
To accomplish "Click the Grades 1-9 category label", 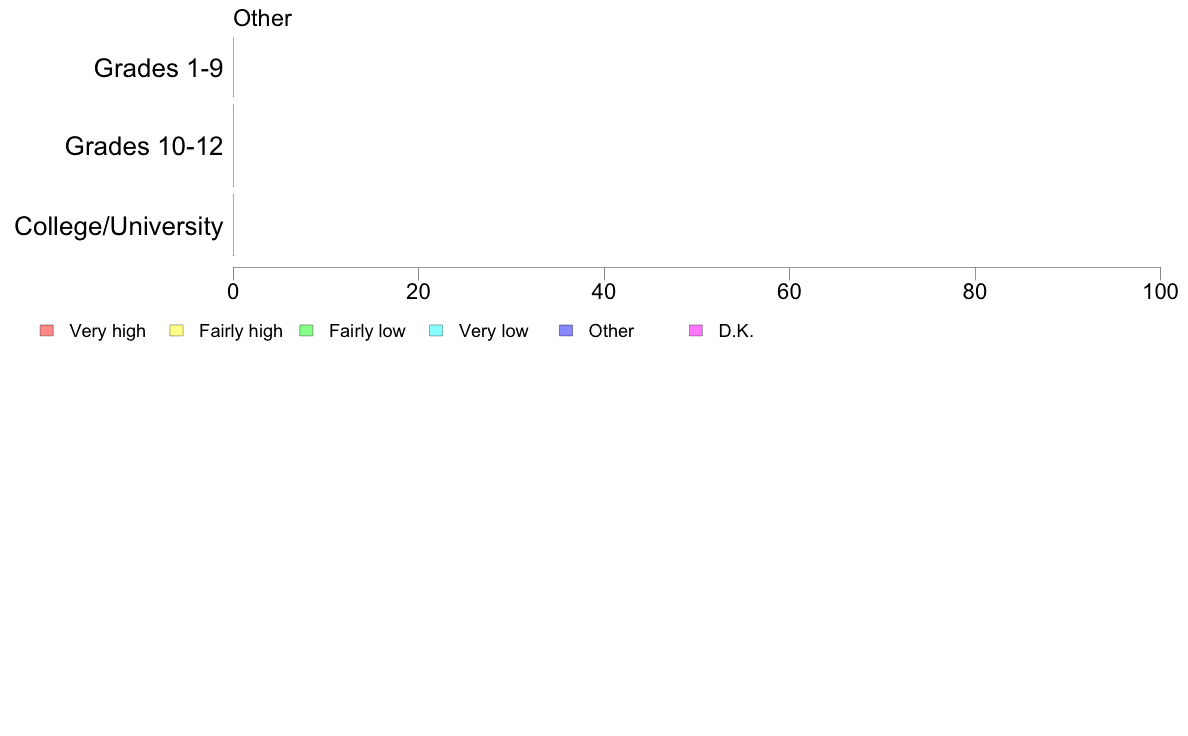I will 158,68.
